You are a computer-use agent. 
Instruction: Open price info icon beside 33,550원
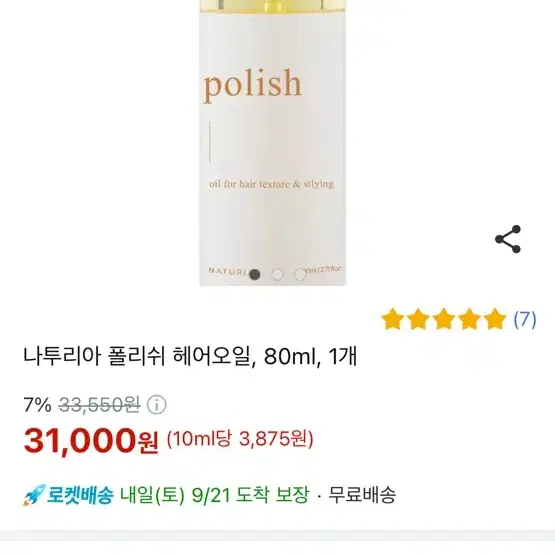(x=156, y=405)
